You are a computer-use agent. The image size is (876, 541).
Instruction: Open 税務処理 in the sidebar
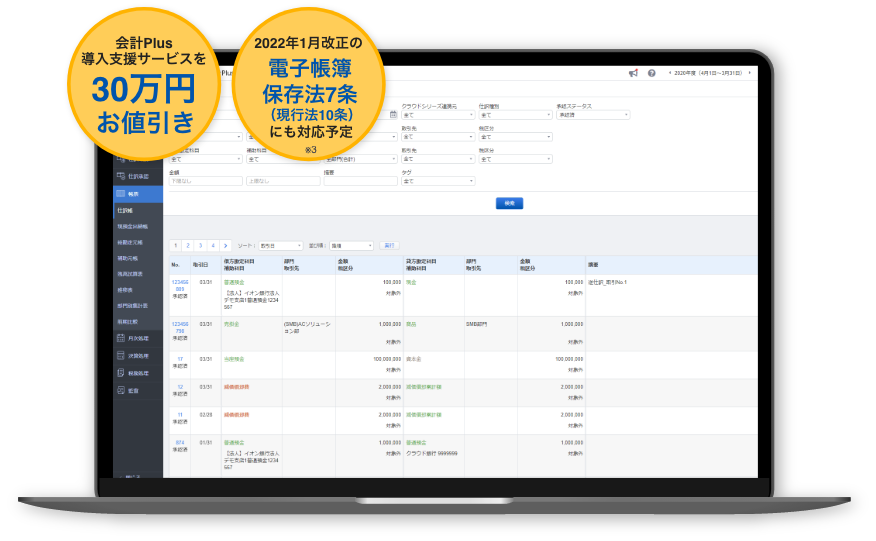click(x=138, y=373)
